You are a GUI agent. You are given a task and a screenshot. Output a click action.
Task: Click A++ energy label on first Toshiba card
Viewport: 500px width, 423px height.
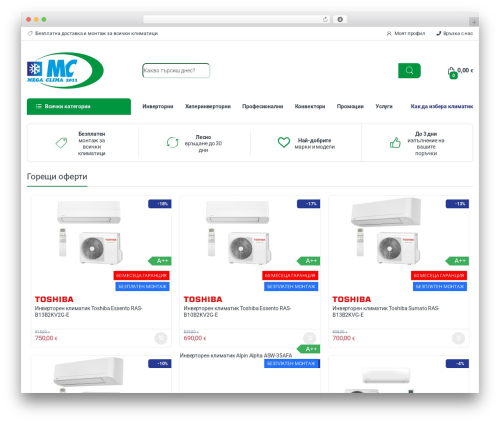point(160,261)
